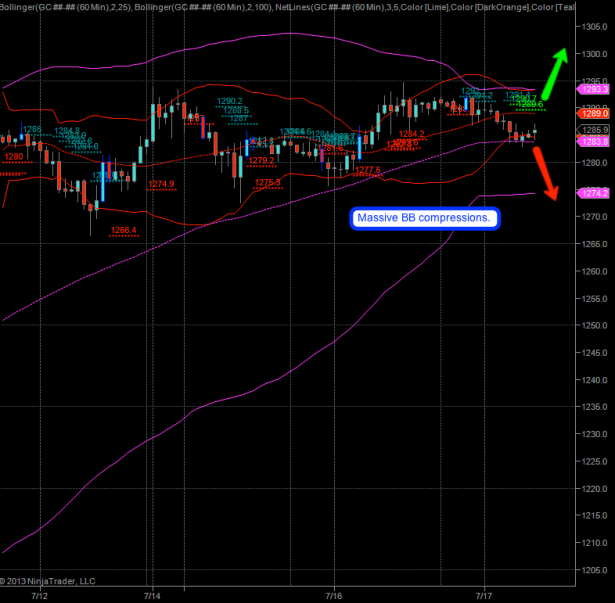Click the red downward arrow annotation

click(545, 174)
